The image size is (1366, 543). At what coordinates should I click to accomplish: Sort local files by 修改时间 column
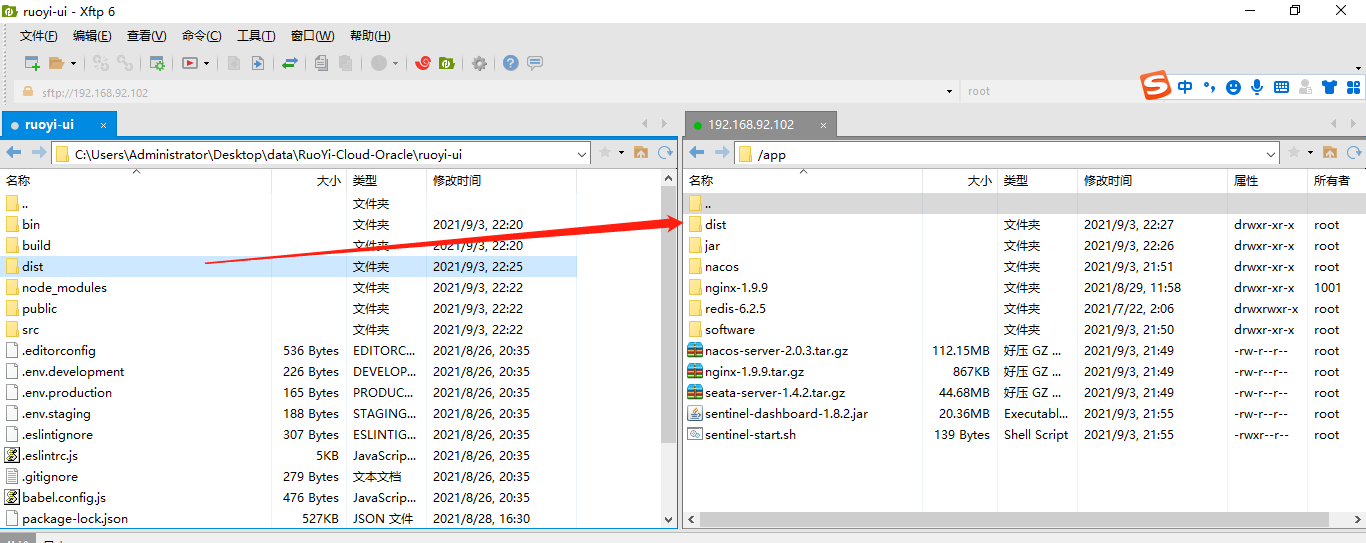tap(457, 181)
